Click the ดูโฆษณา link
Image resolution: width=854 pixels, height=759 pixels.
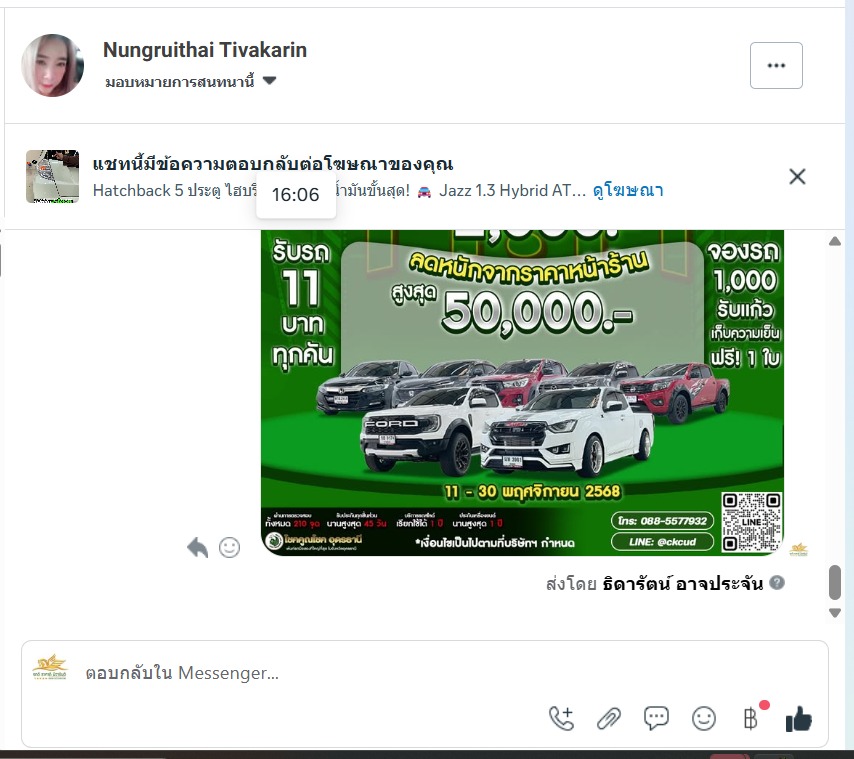627,191
